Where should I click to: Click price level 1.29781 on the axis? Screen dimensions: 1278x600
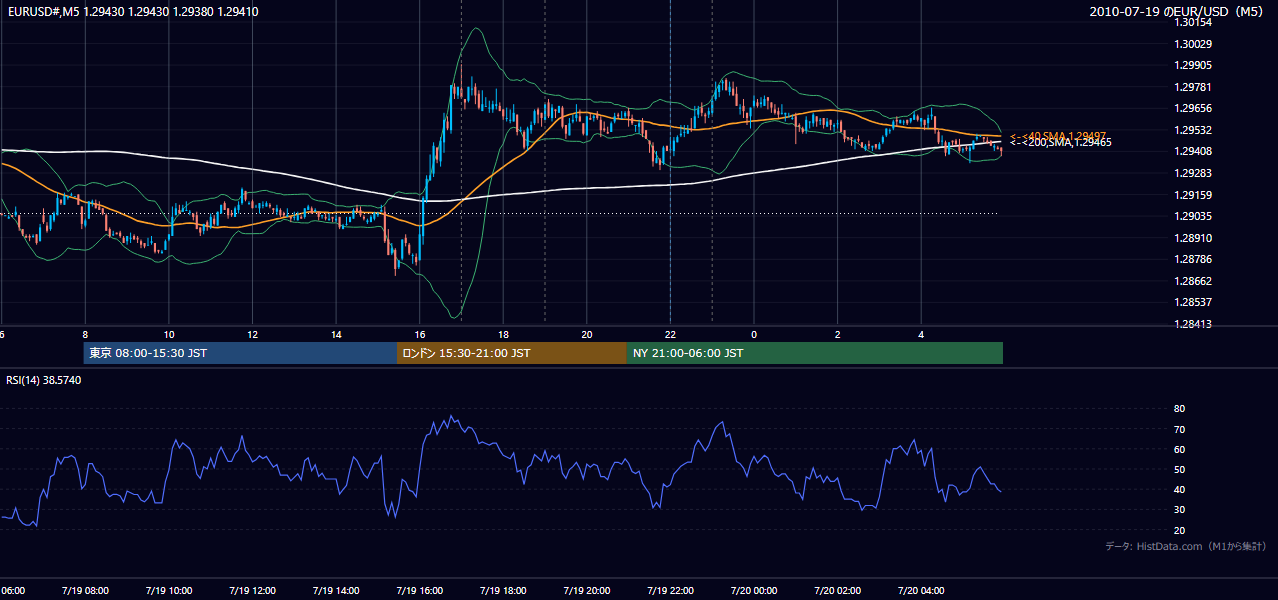pyautogui.click(x=1193, y=87)
